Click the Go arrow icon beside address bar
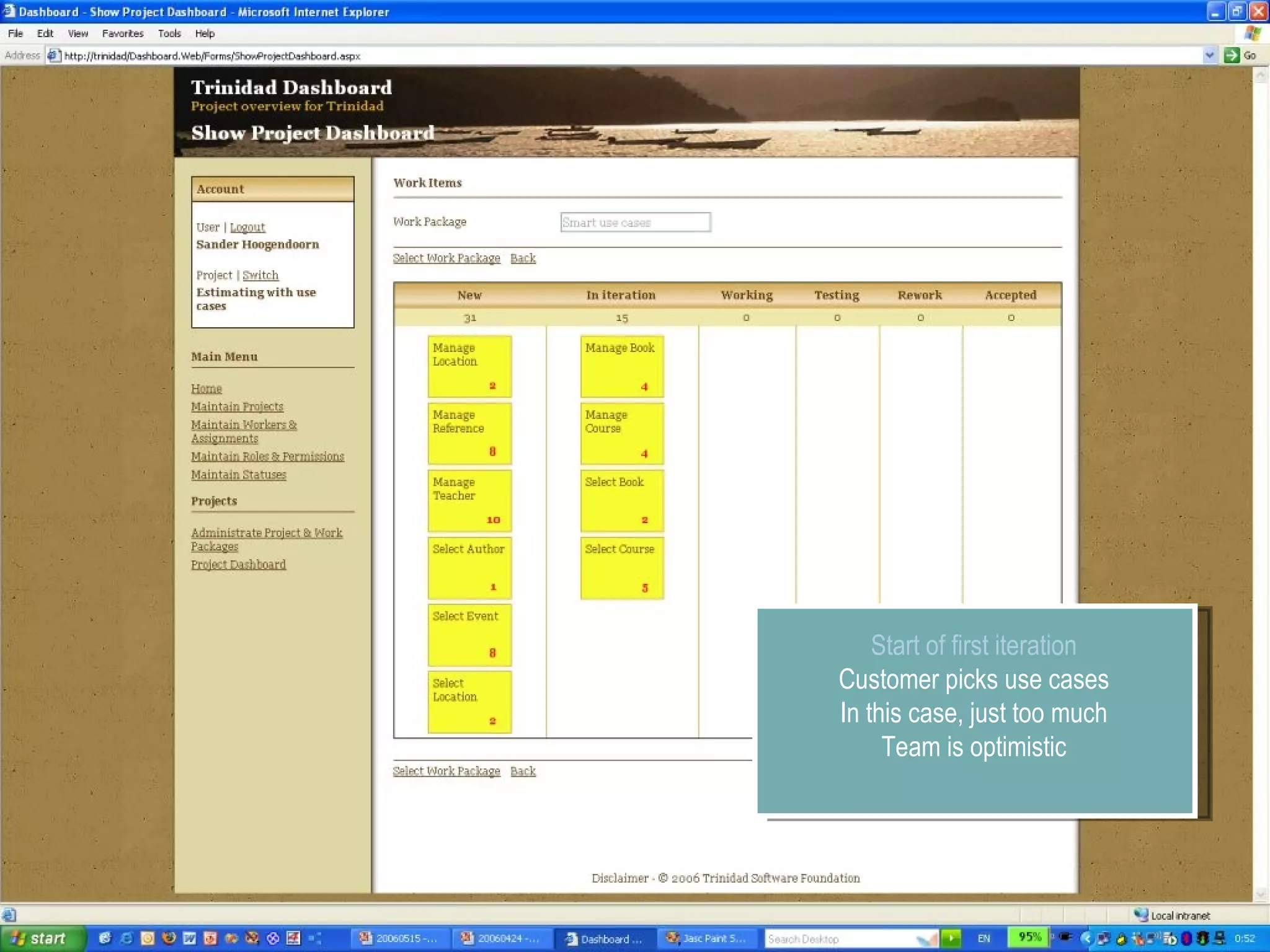 click(x=1232, y=56)
